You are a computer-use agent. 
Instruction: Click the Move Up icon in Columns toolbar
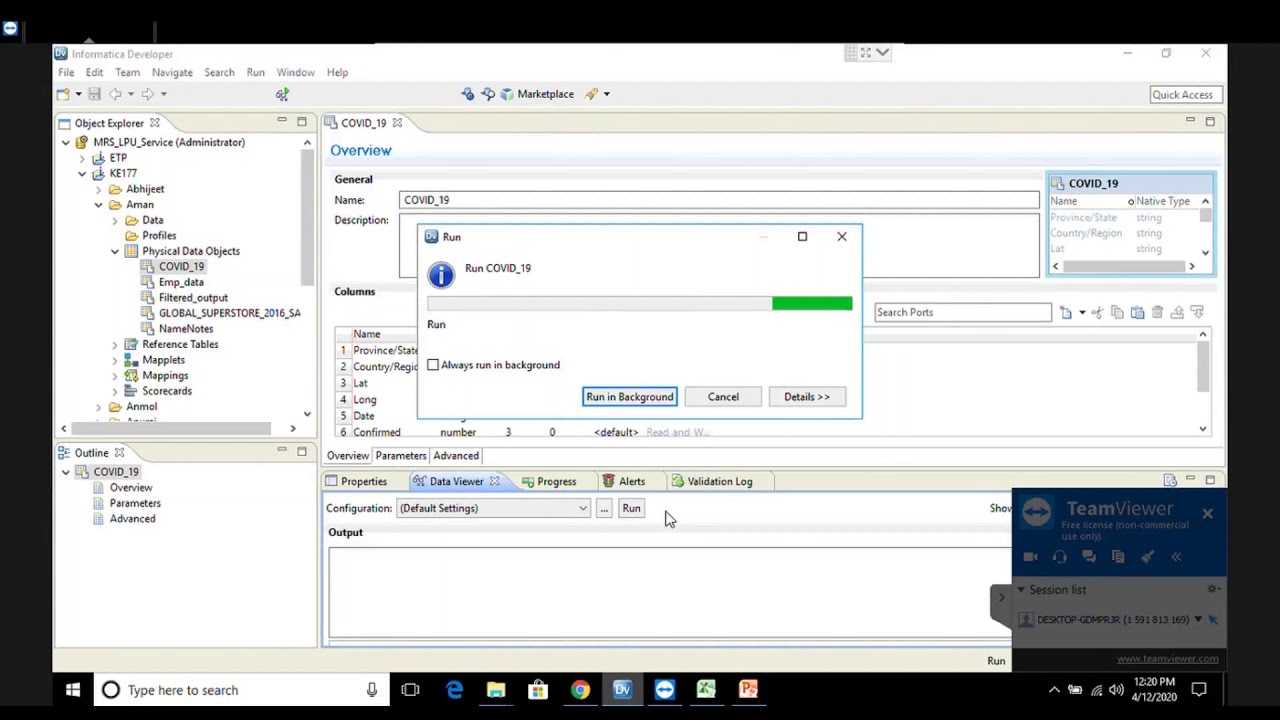(x=1177, y=313)
